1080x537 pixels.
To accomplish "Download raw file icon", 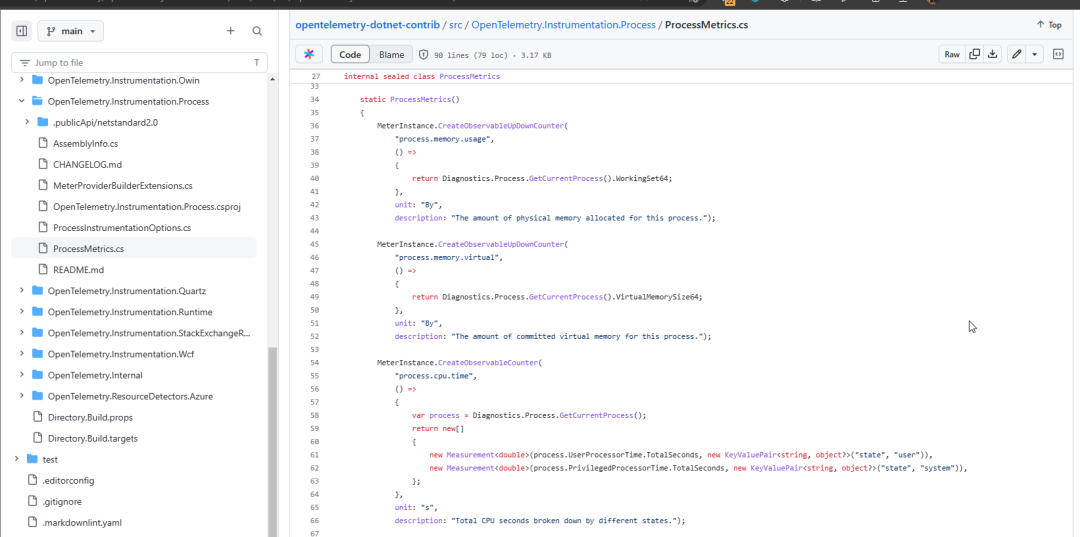I will pos(993,54).
